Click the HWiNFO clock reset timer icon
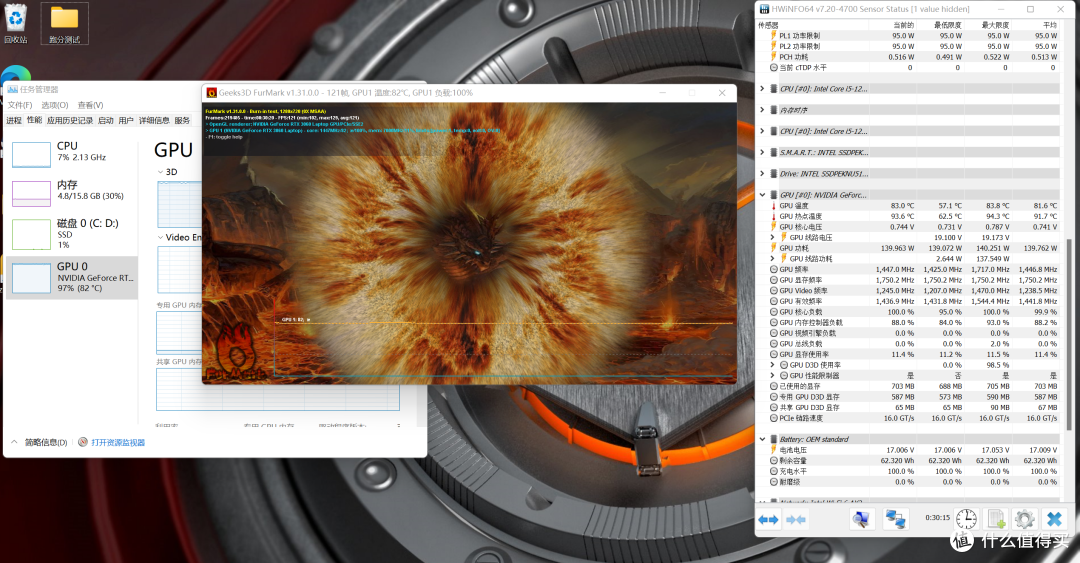Image resolution: width=1080 pixels, height=563 pixels. [966, 519]
